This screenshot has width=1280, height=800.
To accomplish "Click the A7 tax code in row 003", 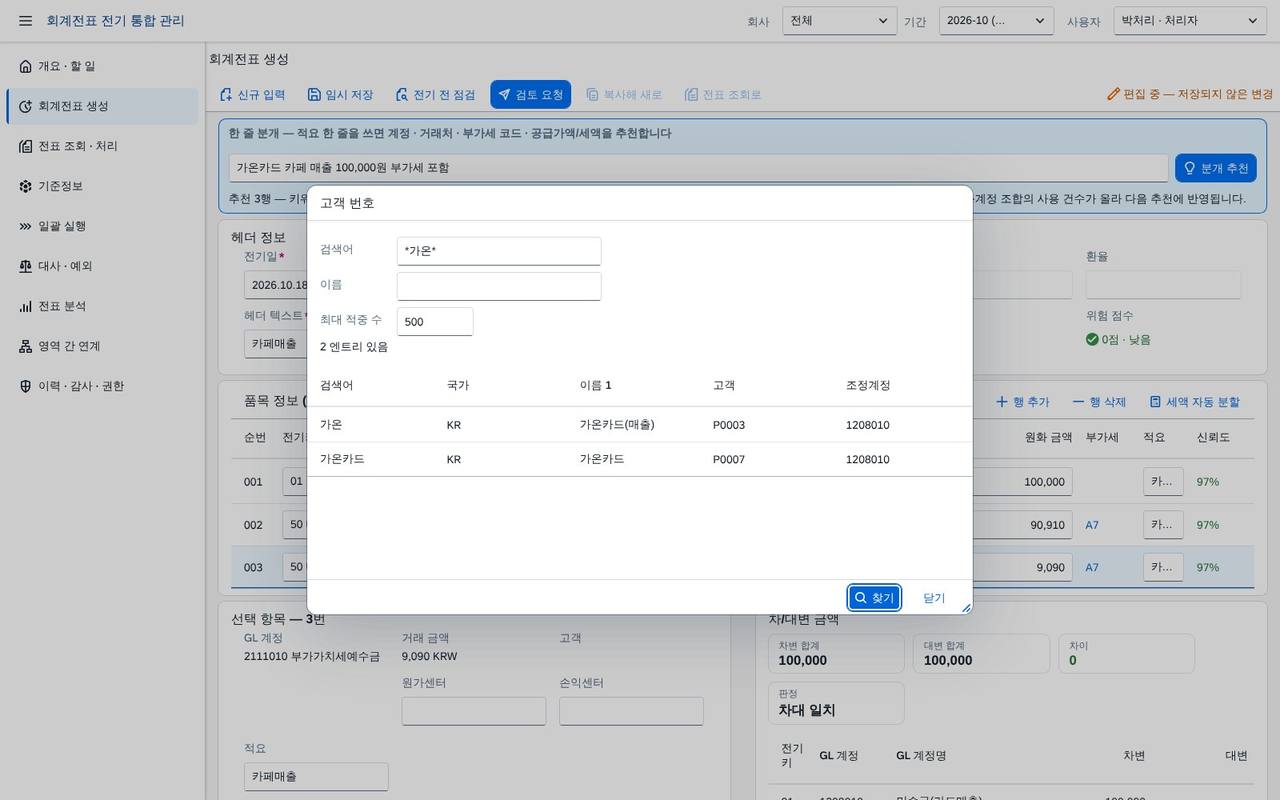I will pos(1092,567).
